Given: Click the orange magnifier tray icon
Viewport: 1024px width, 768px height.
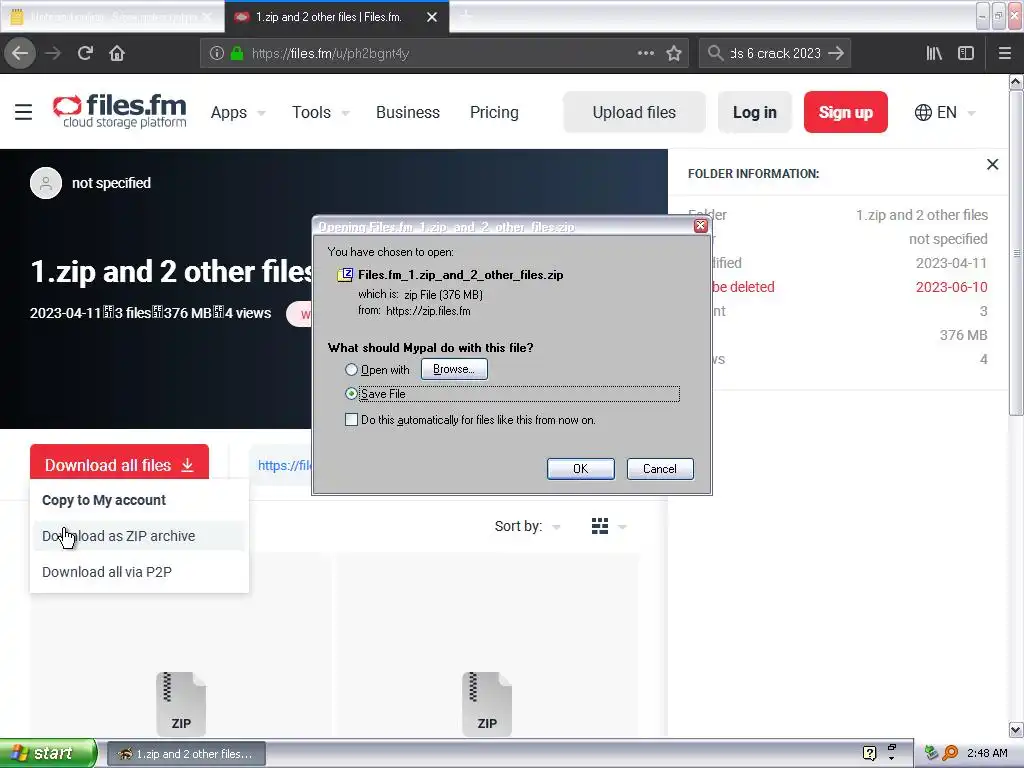Looking at the screenshot, I should 950,754.
